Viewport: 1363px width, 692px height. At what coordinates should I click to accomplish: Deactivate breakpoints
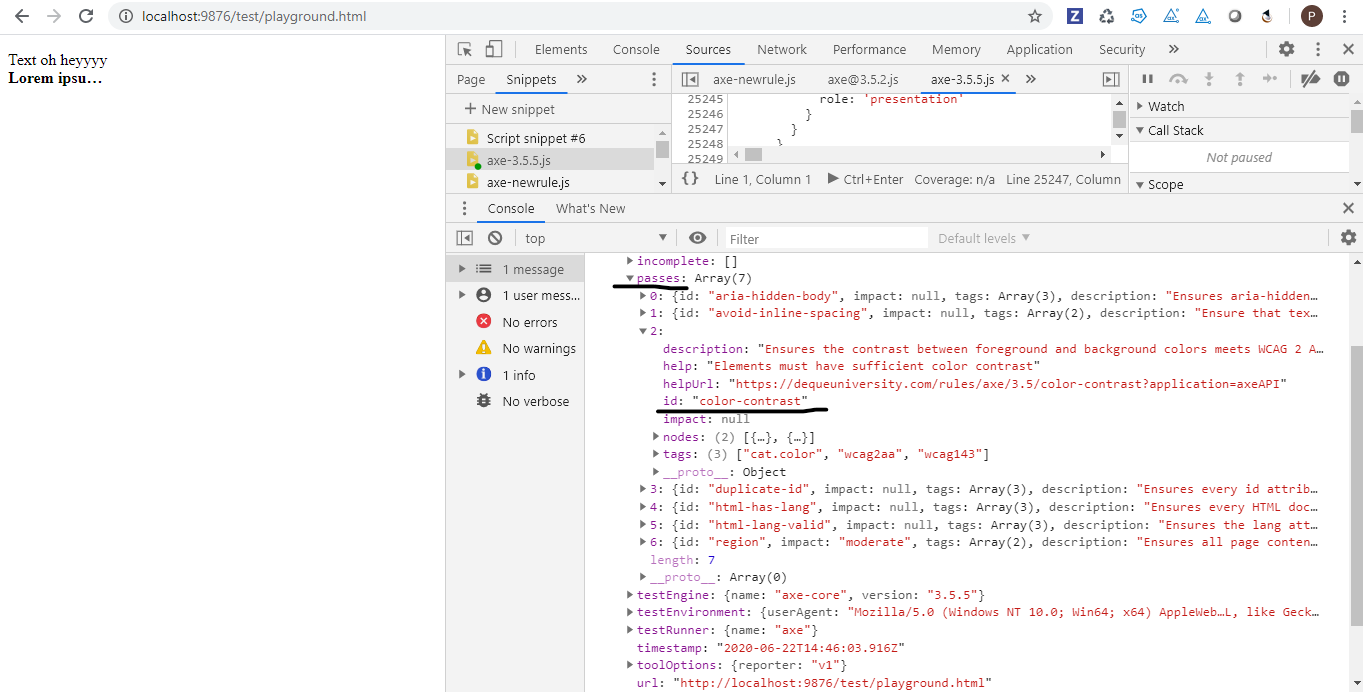coord(1311,78)
